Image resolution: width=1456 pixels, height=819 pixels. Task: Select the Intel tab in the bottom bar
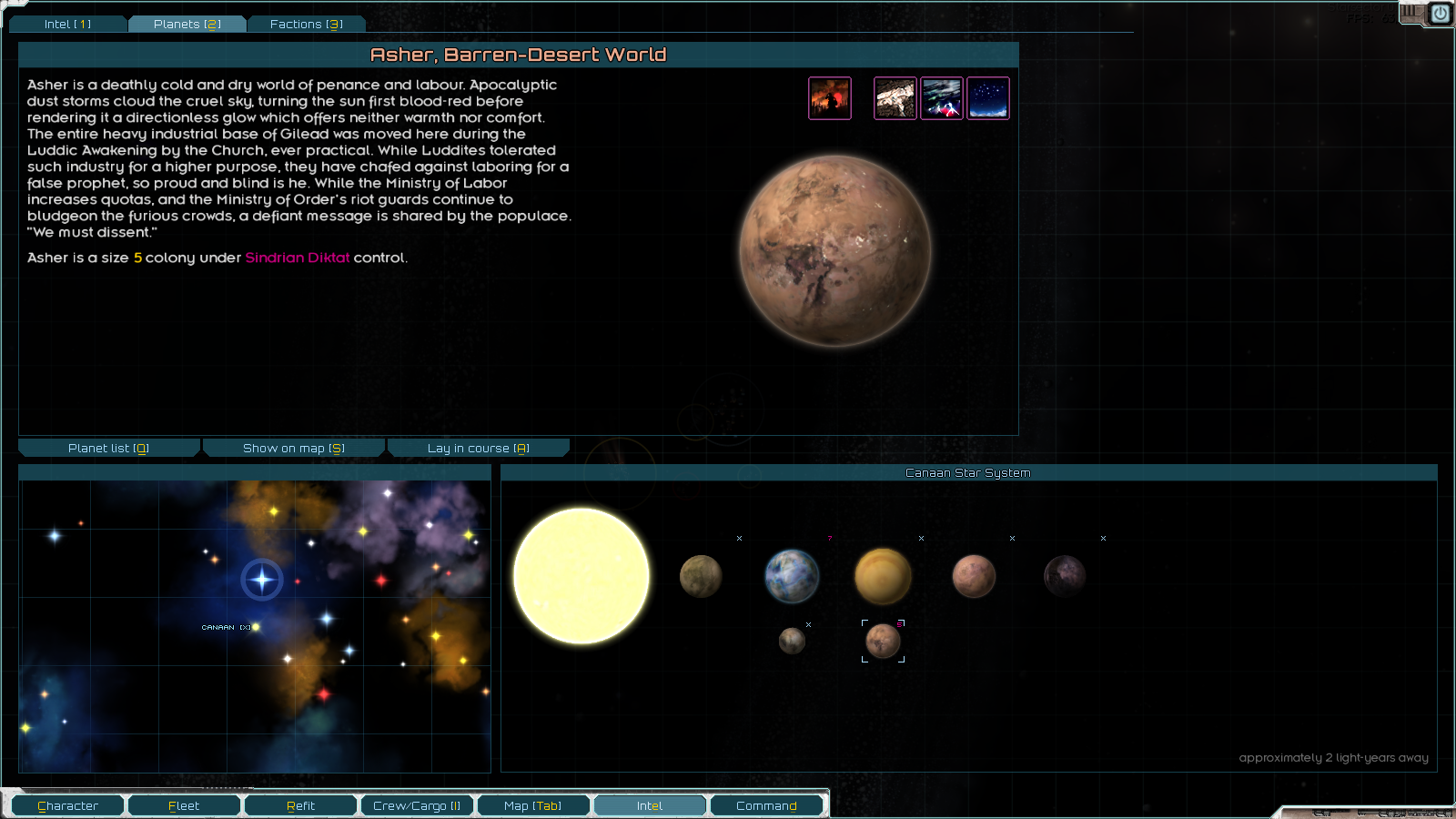pos(650,805)
